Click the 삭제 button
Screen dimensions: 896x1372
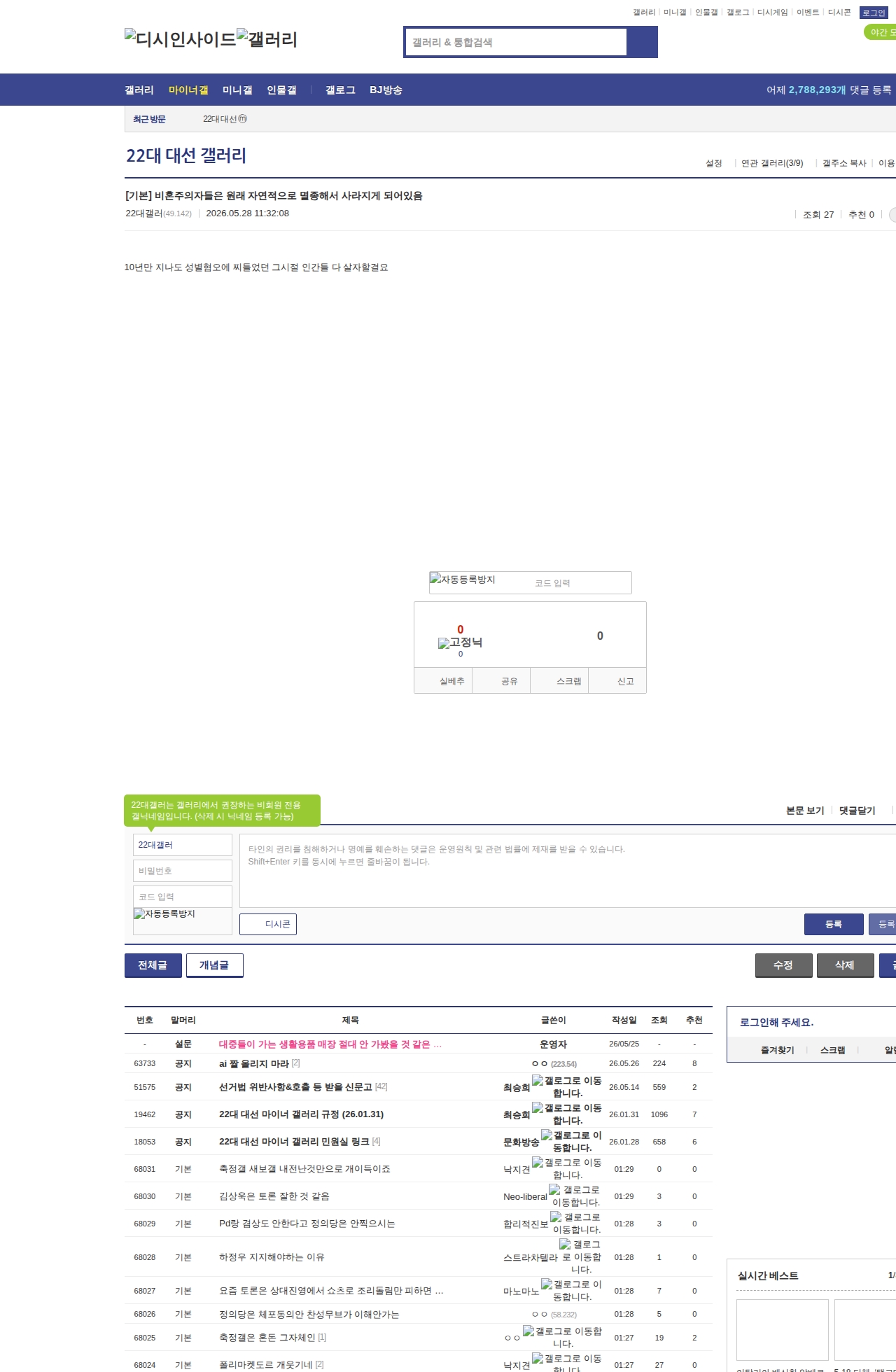tap(845, 965)
